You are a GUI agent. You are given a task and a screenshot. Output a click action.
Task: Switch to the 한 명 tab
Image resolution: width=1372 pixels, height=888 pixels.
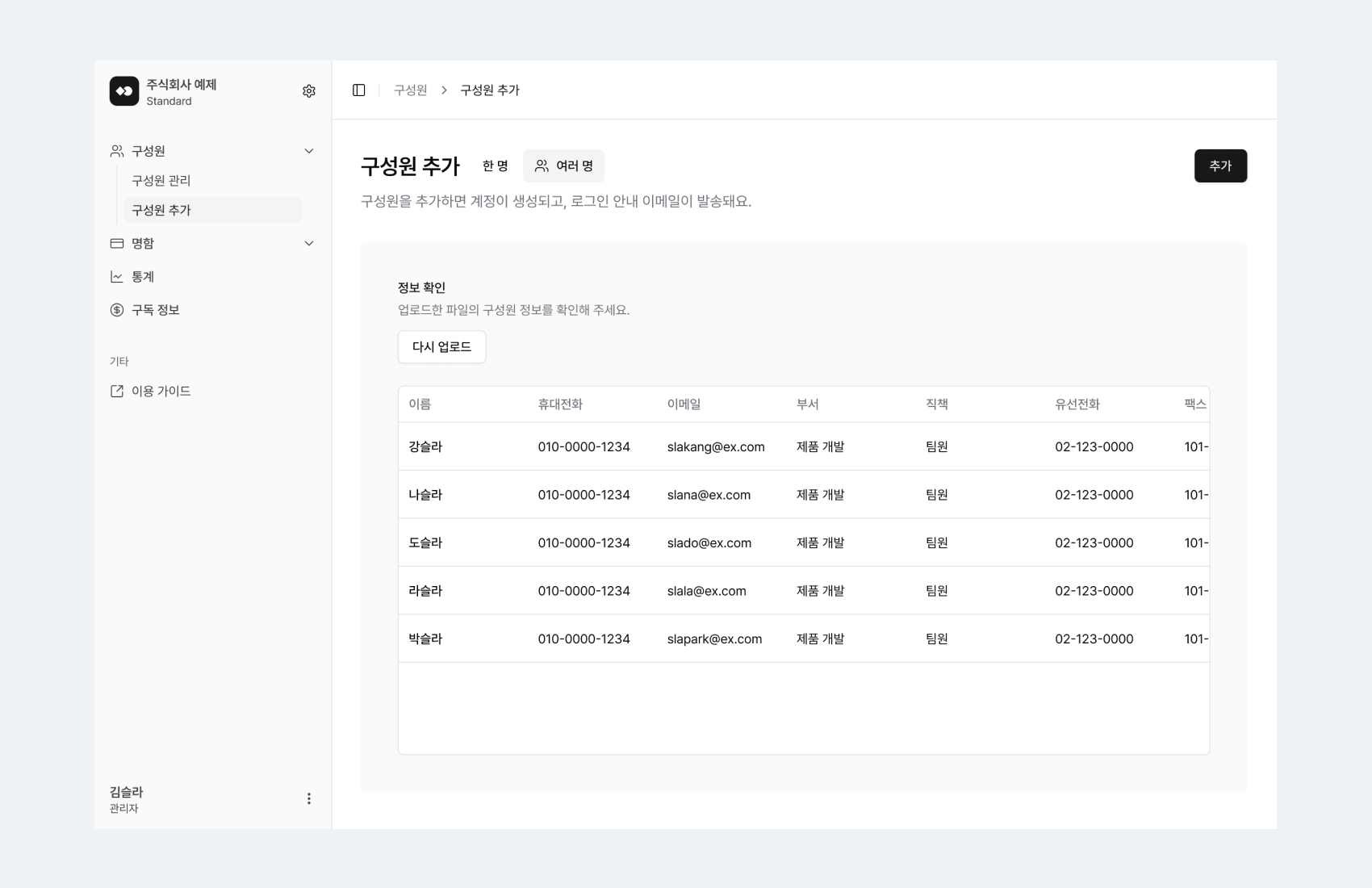[496, 165]
